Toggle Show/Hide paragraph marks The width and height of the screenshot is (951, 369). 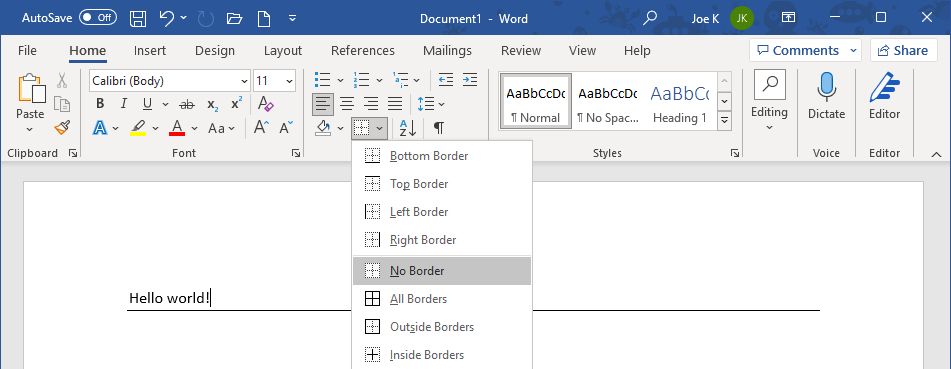(x=439, y=127)
